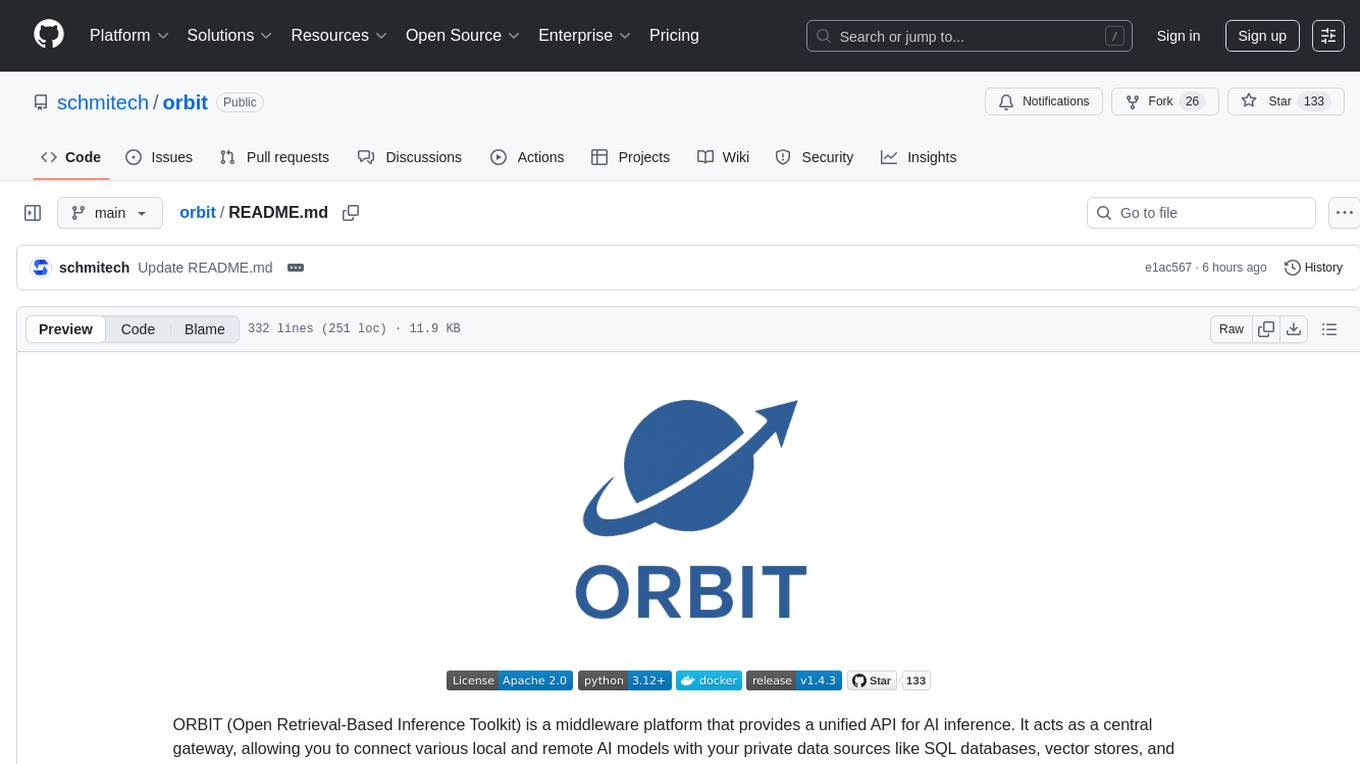1360x764 pixels.
Task: Download the raw file
Action: (1294, 329)
